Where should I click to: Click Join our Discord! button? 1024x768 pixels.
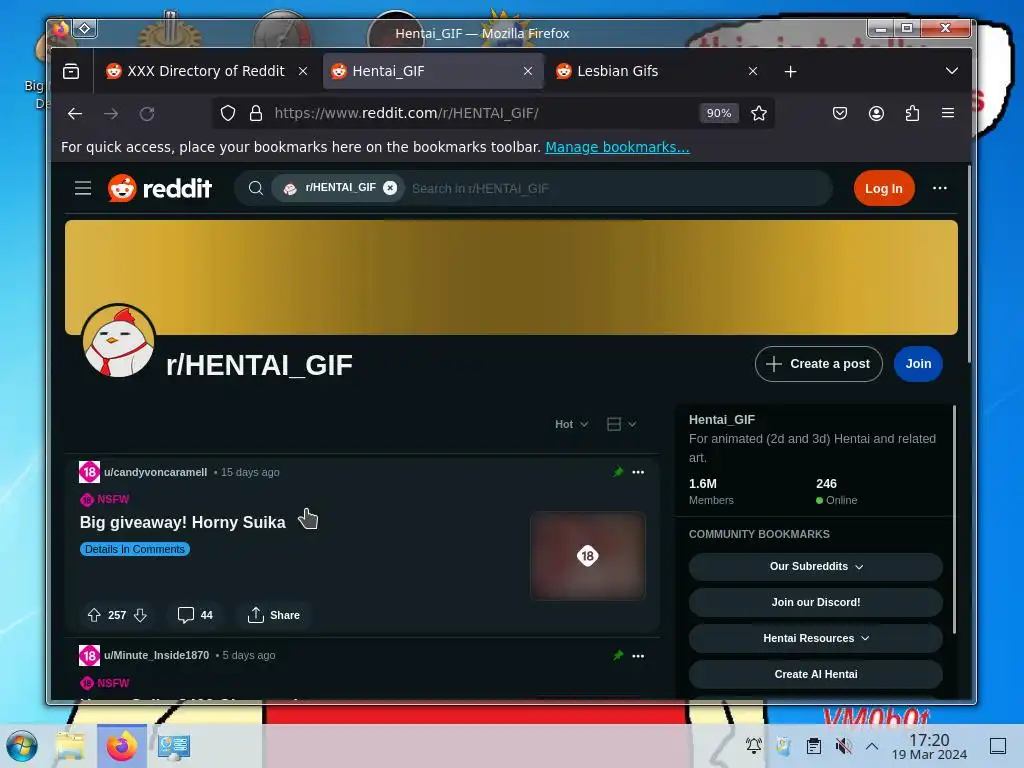pos(816,603)
